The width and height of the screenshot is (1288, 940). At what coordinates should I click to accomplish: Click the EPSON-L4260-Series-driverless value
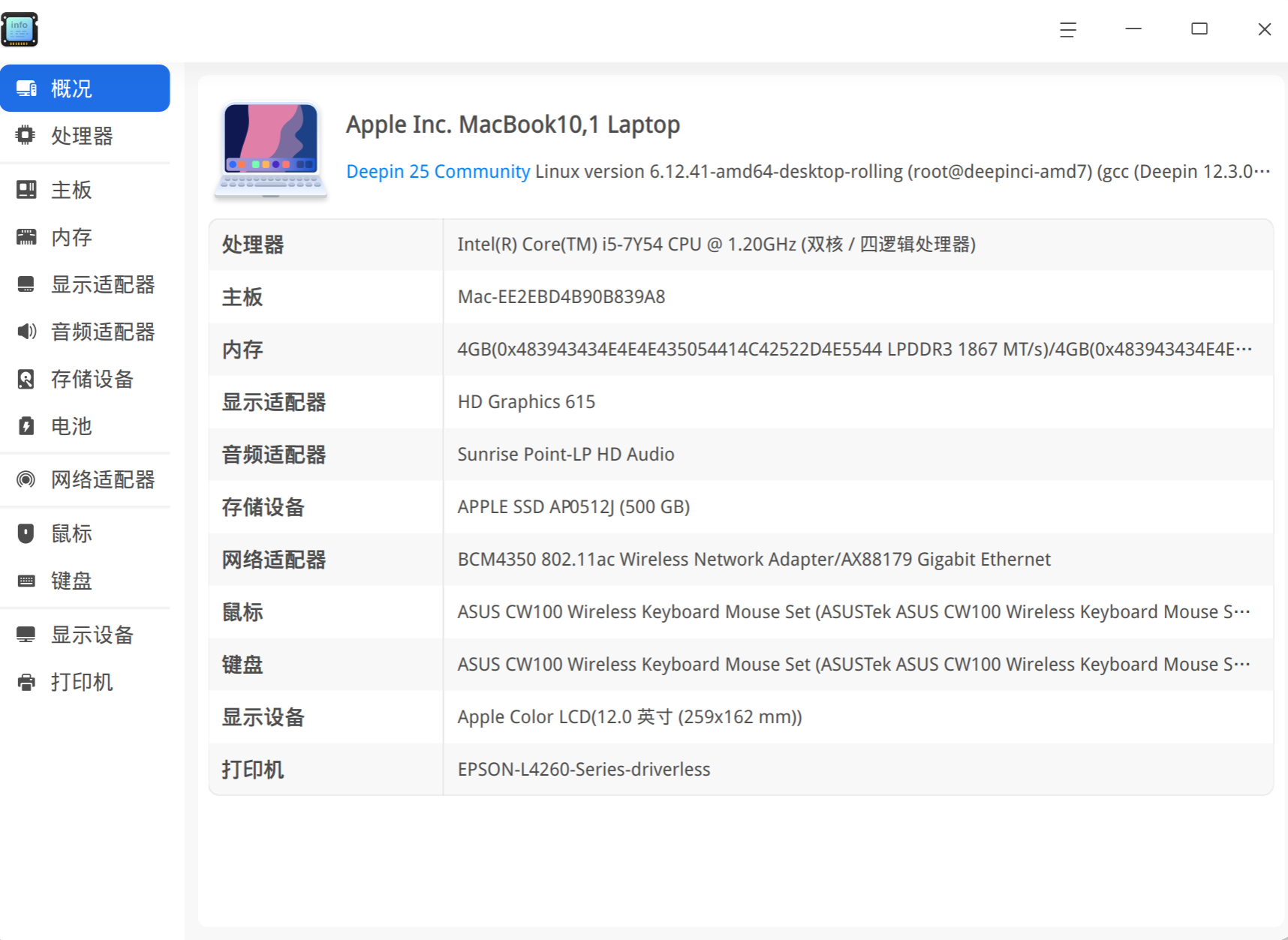(584, 770)
